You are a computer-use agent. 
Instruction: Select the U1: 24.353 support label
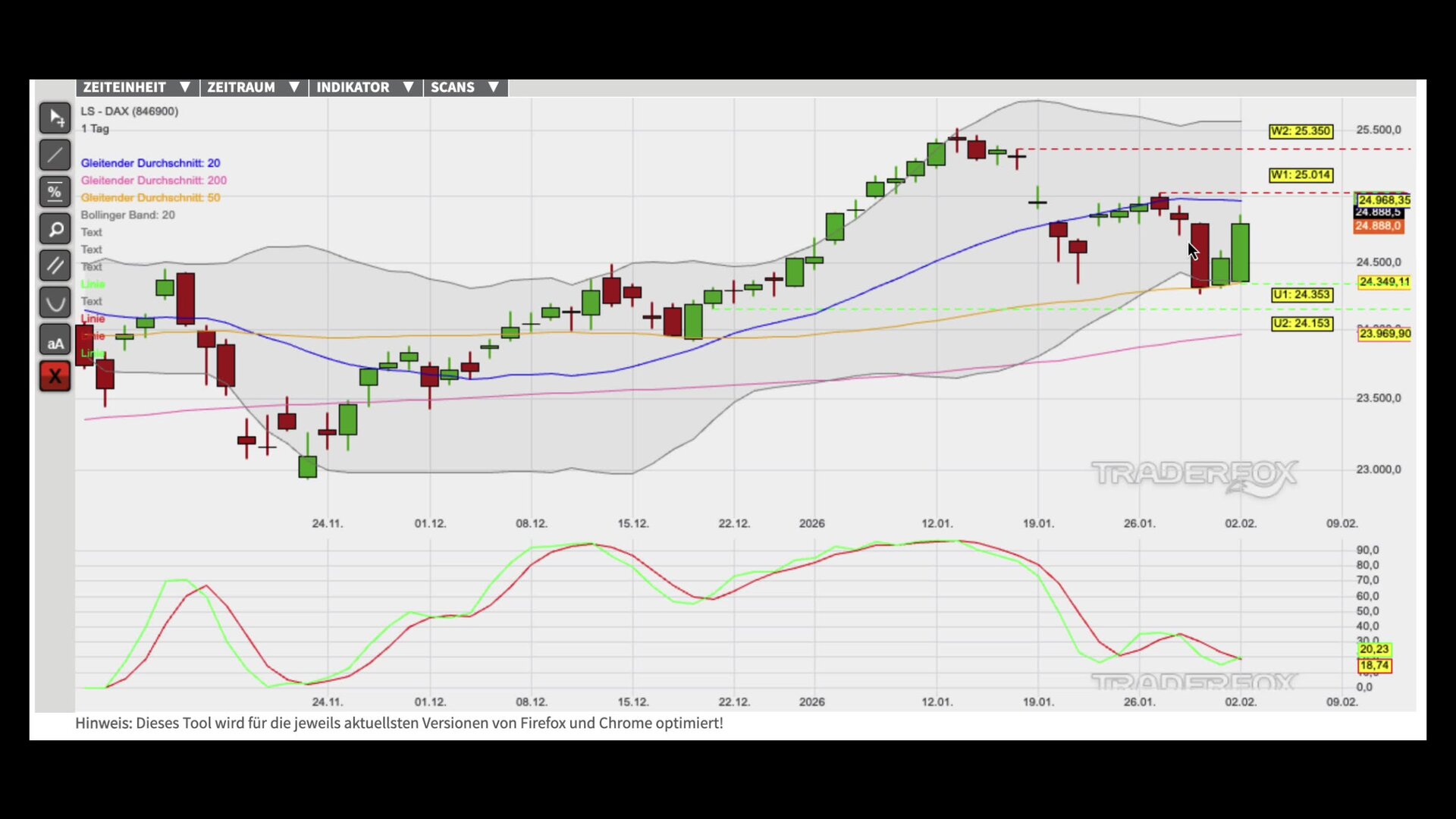(x=1301, y=295)
